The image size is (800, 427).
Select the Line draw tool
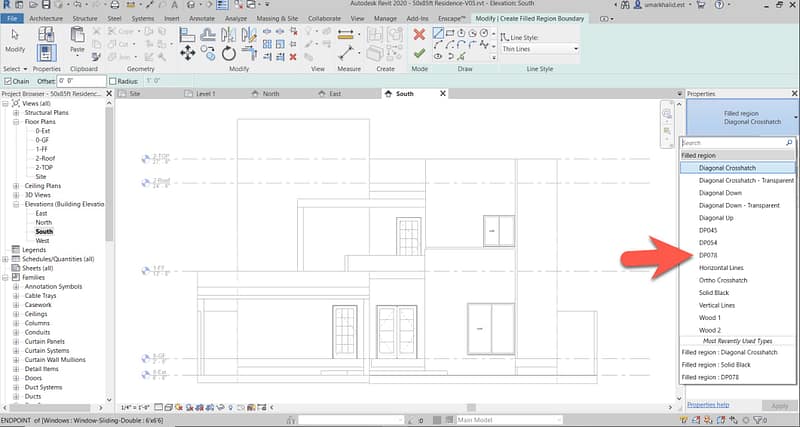pos(439,33)
